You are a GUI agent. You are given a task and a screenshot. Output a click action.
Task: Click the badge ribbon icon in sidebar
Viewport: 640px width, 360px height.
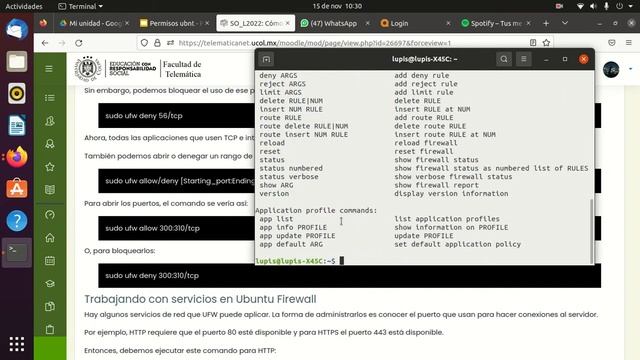50,144
